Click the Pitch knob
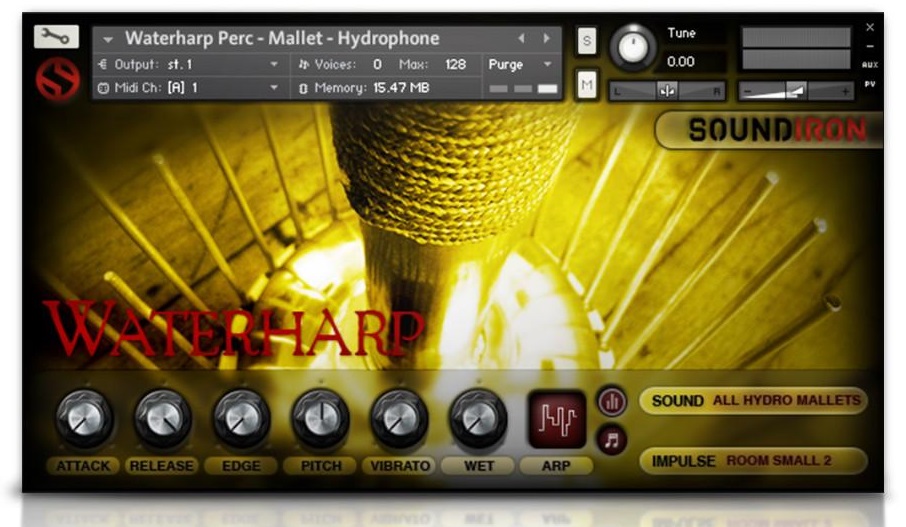This screenshot has width=906, height=527. pyautogui.click(x=321, y=418)
